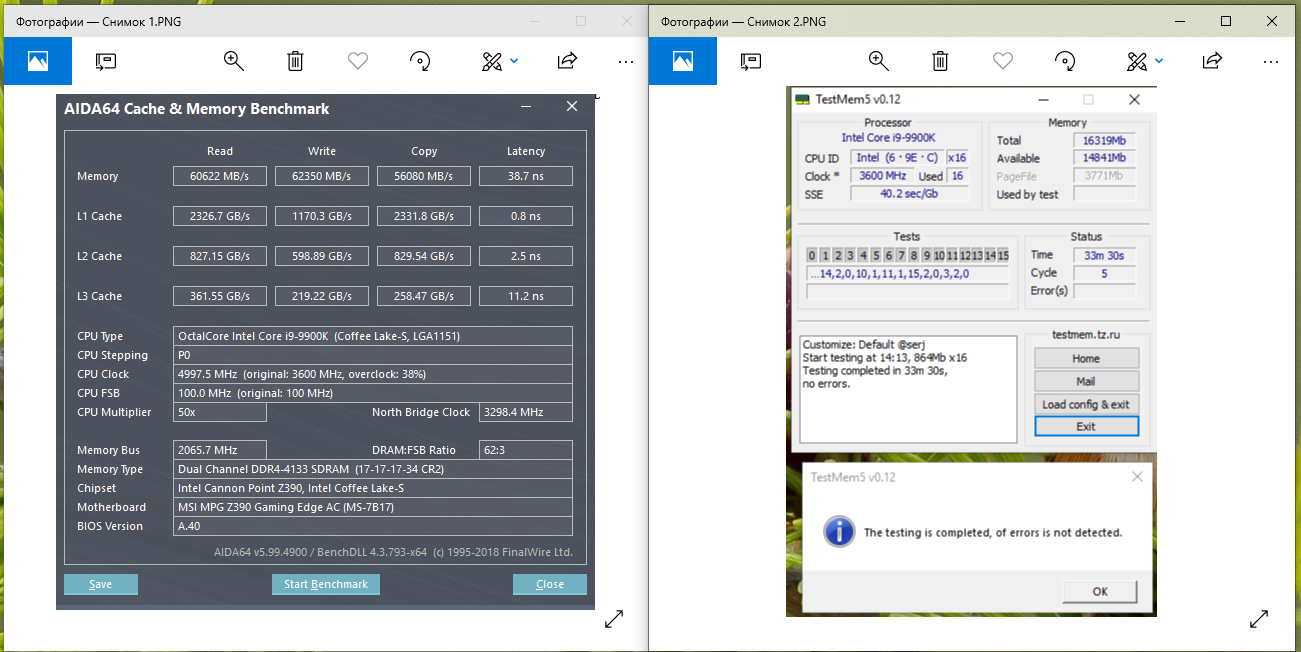
Task: Click the Motherboard MSI MPG Z390 row
Action: pos(373,507)
